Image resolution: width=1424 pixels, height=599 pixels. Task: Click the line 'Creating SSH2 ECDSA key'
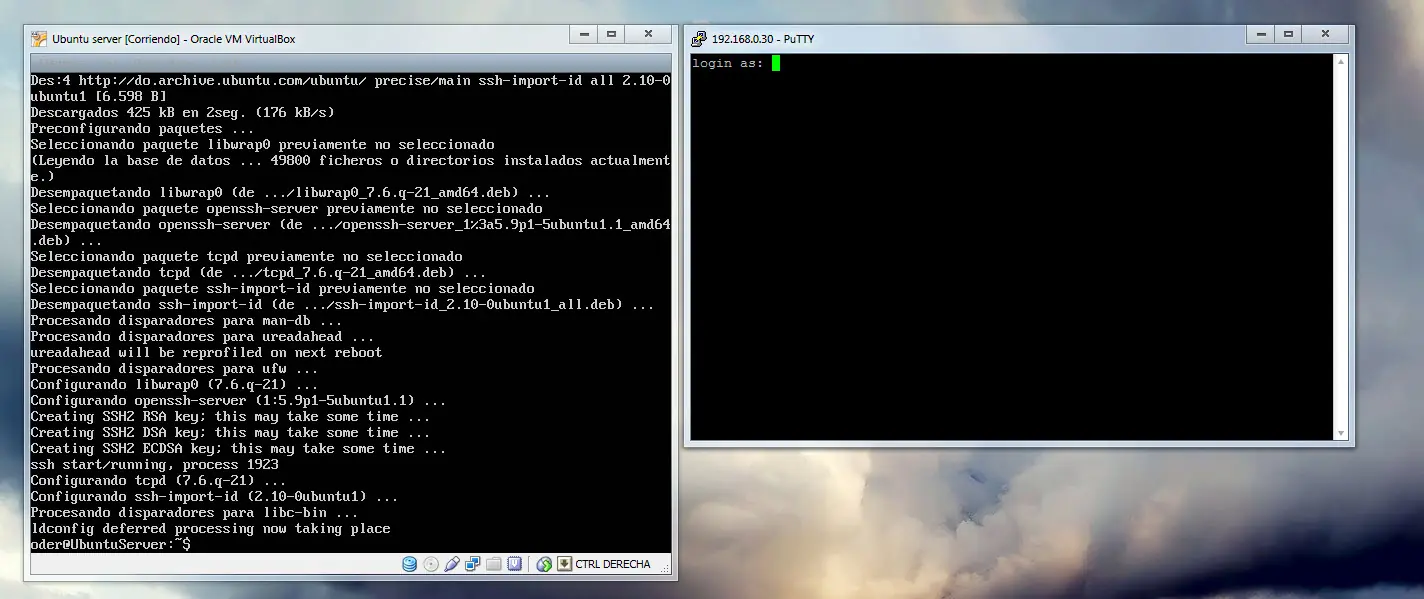(238, 448)
